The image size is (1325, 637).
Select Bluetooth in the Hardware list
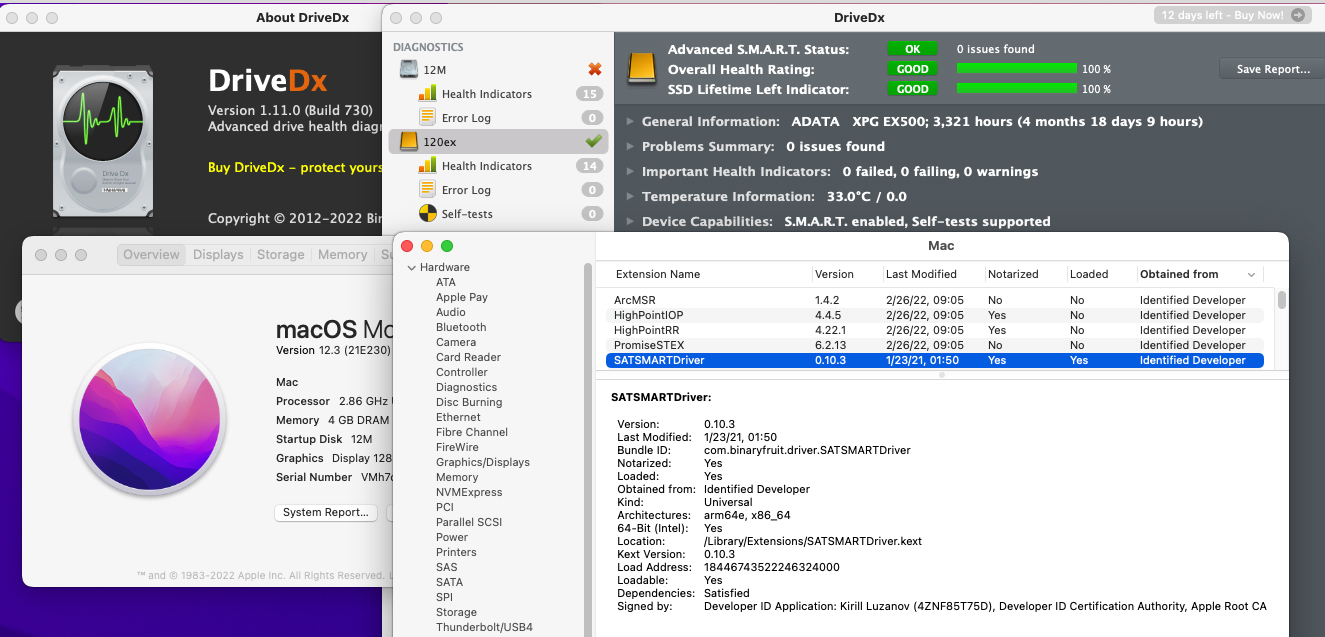tap(461, 327)
